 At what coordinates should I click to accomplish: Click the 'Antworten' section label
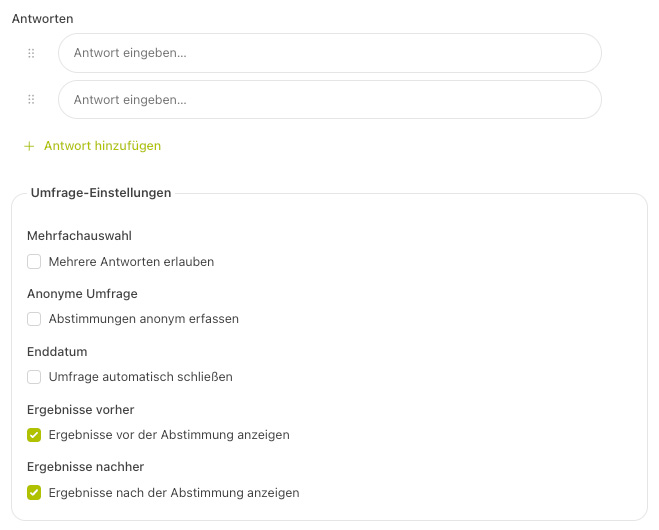click(x=42, y=19)
